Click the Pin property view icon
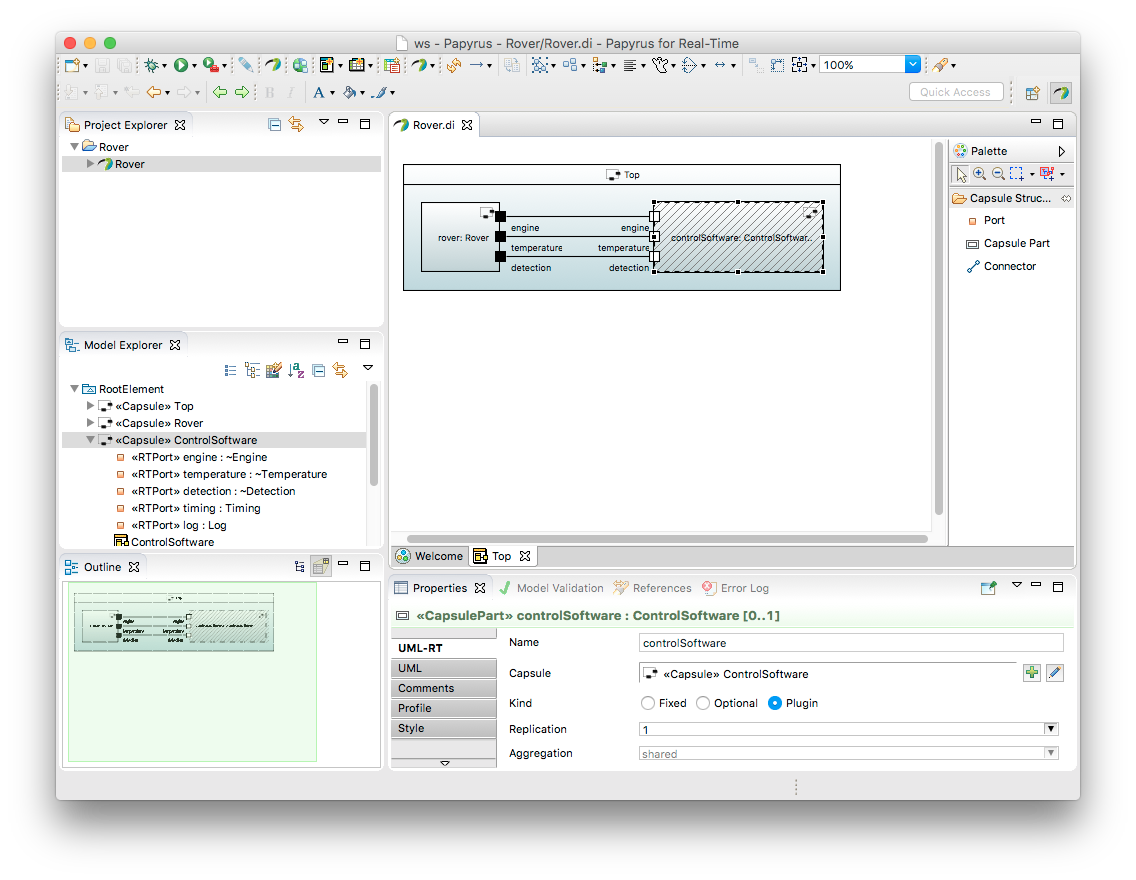 (x=988, y=587)
